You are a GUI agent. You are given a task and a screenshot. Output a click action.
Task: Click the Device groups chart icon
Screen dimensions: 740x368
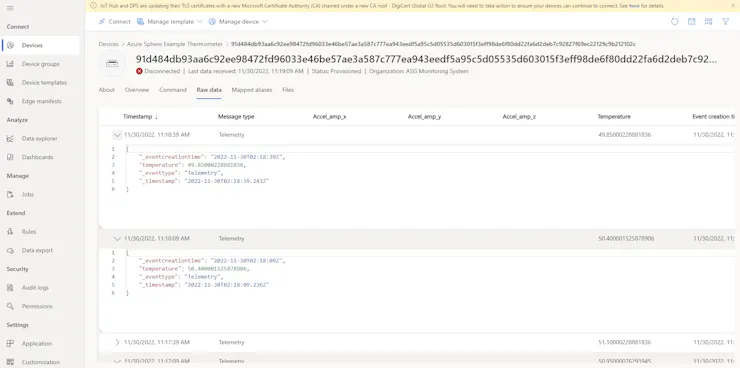tap(10, 64)
